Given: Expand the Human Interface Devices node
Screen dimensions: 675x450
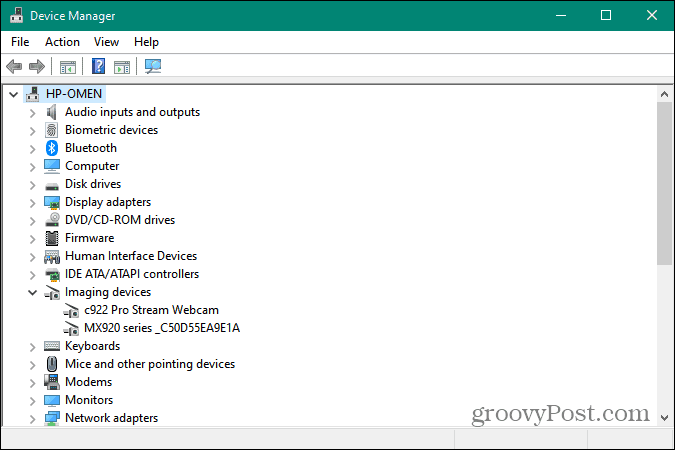Looking at the screenshot, I should (32, 257).
